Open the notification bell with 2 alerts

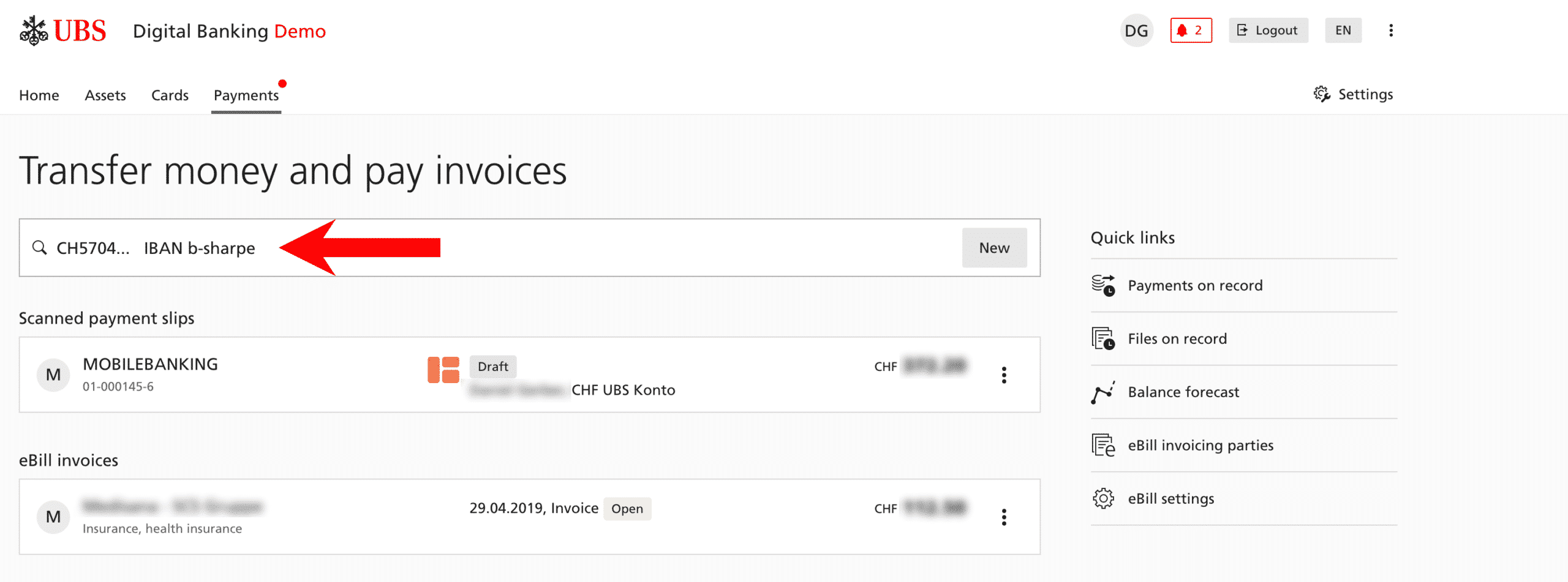coord(1191,31)
